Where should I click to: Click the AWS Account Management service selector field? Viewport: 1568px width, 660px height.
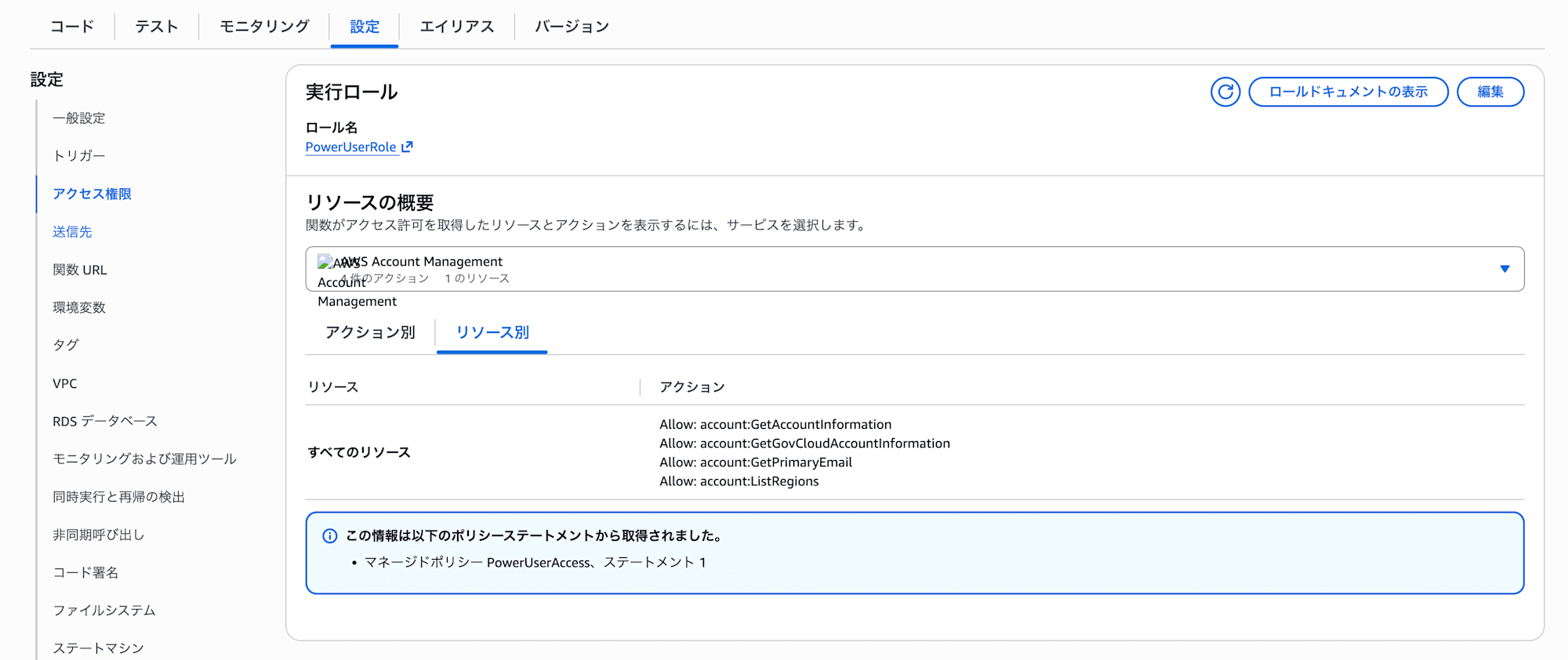[x=915, y=269]
